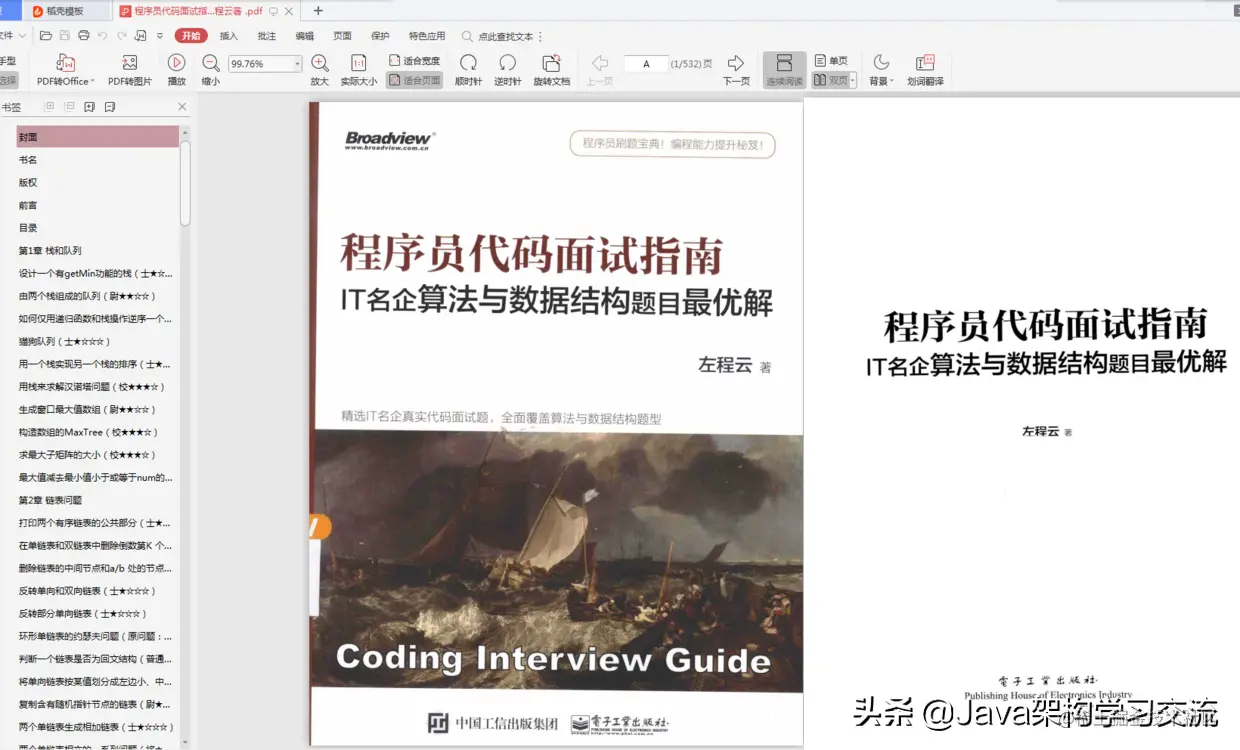Screen dimensions: 1240x750
Task: Open the 页面 ribbon tab
Action: click(343, 36)
